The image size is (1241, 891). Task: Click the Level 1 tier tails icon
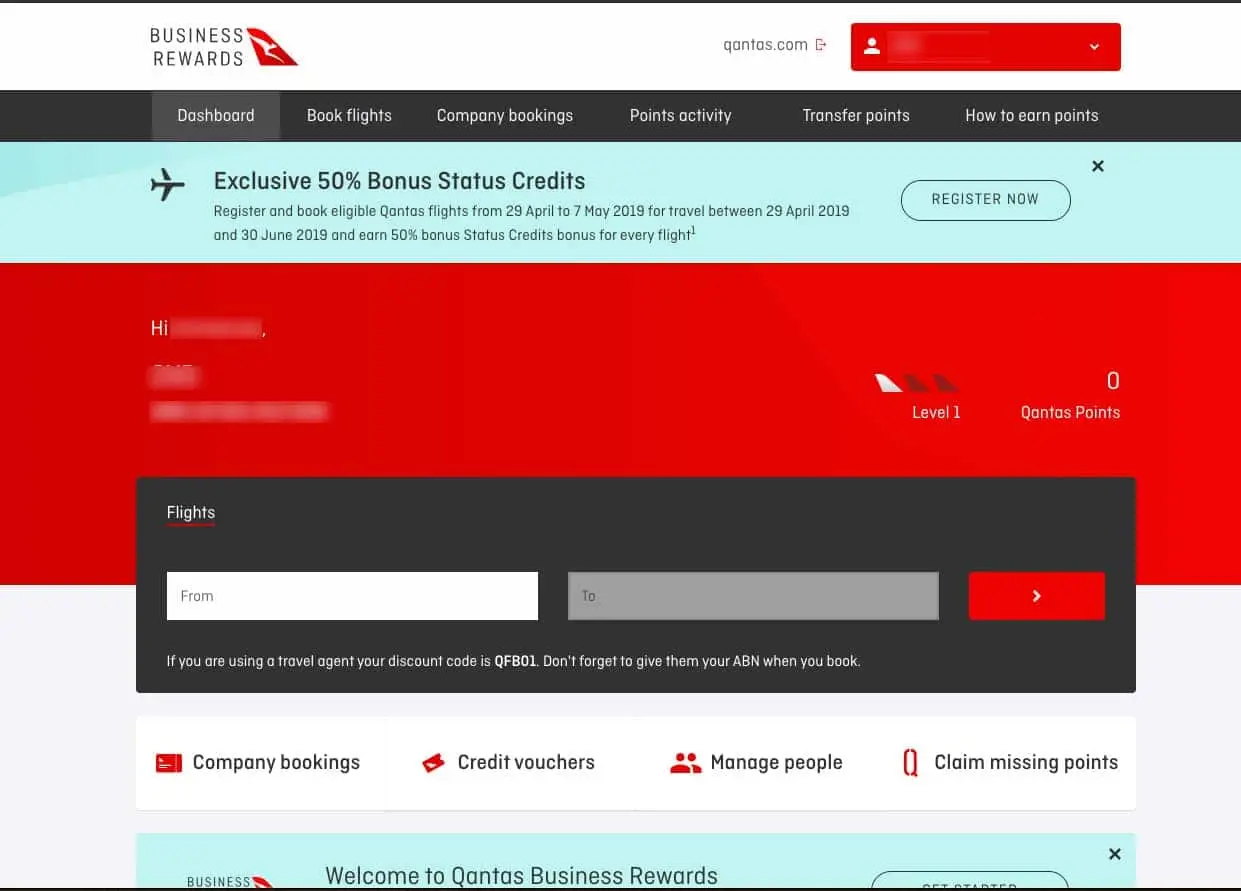(917, 383)
